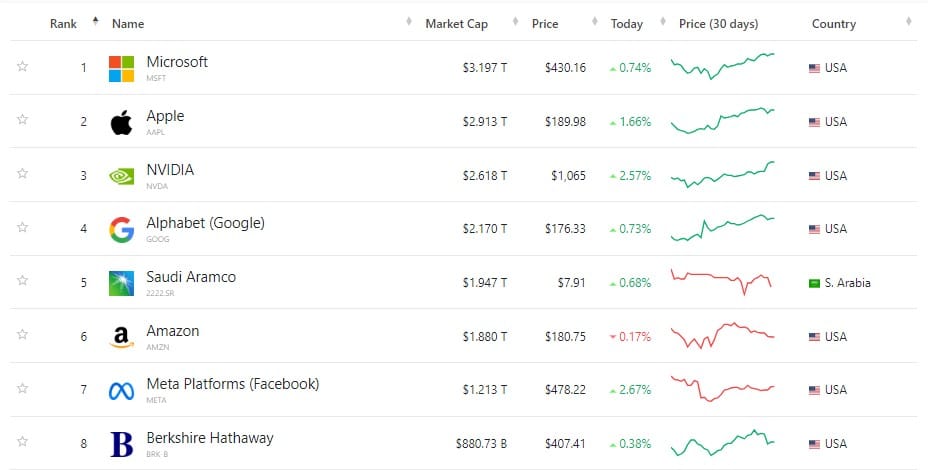Sort table by Price column
The image size is (928, 470).
point(544,24)
